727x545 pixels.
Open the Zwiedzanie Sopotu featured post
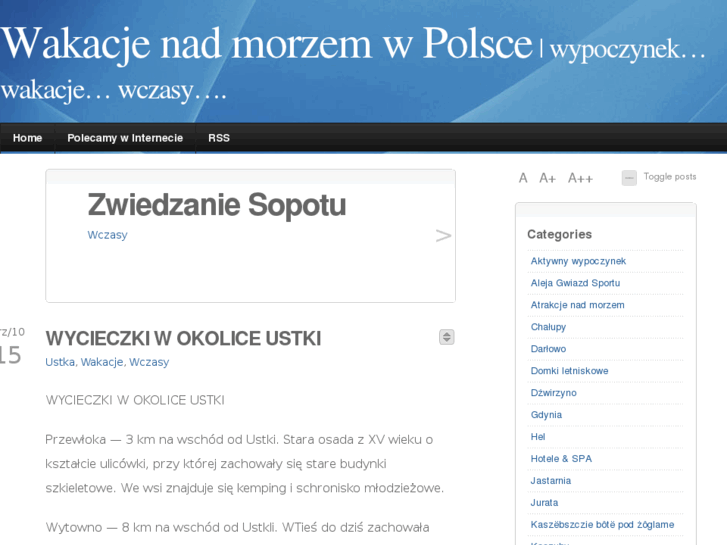point(217,205)
